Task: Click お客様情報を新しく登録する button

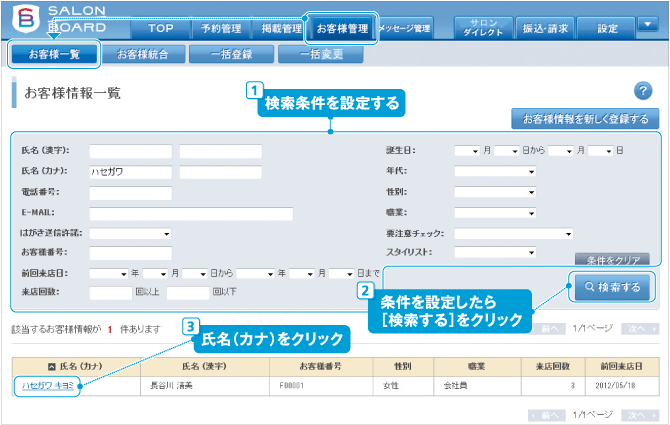Action: click(x=585, y=119)
